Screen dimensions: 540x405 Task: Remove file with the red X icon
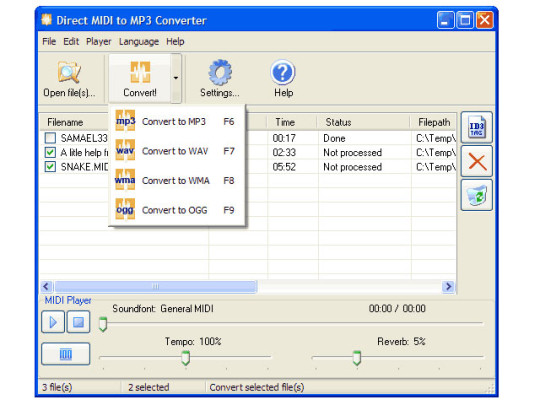click(x=477, y=162)
